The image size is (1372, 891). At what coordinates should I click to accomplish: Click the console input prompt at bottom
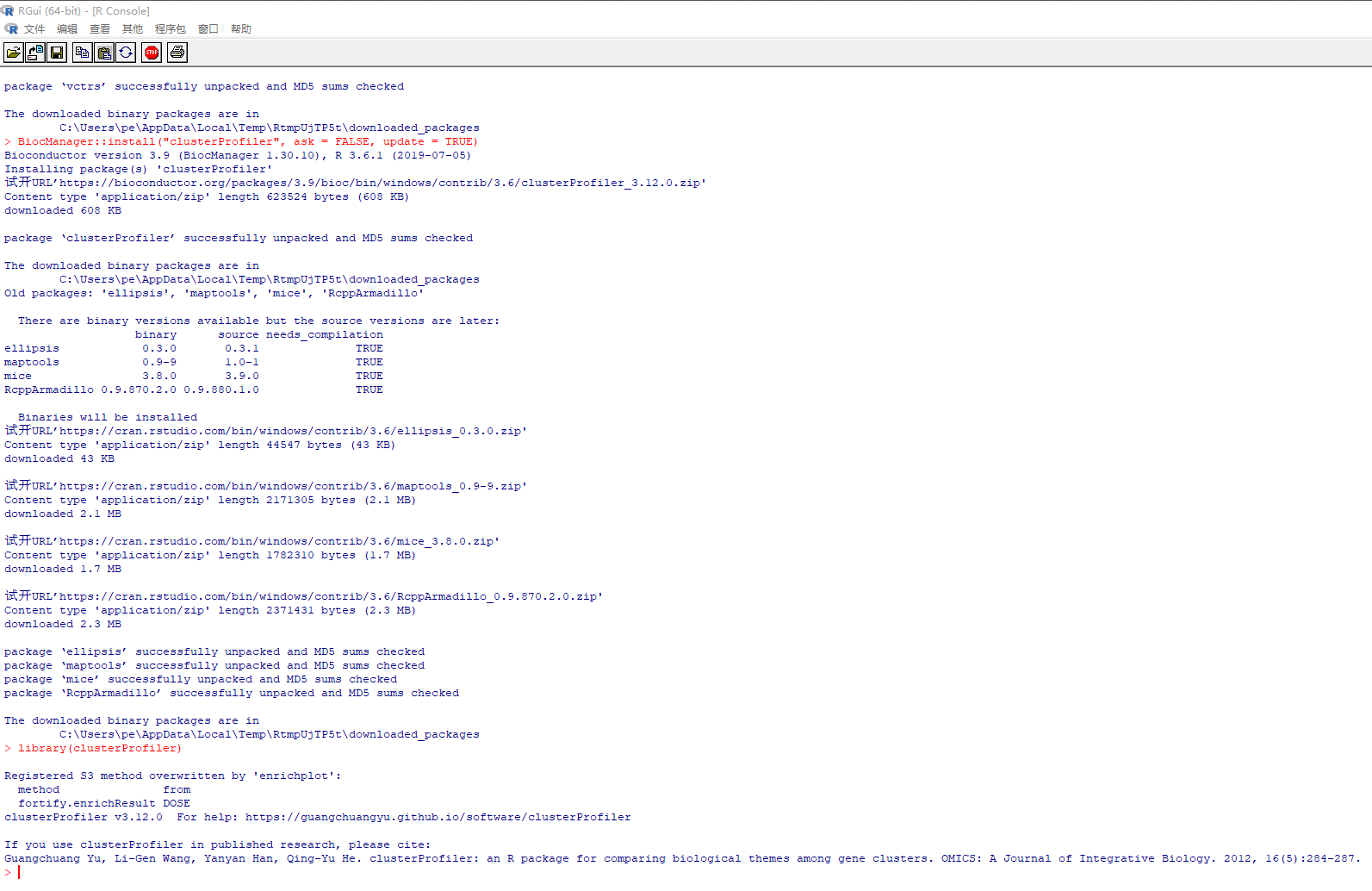(12, 872)
